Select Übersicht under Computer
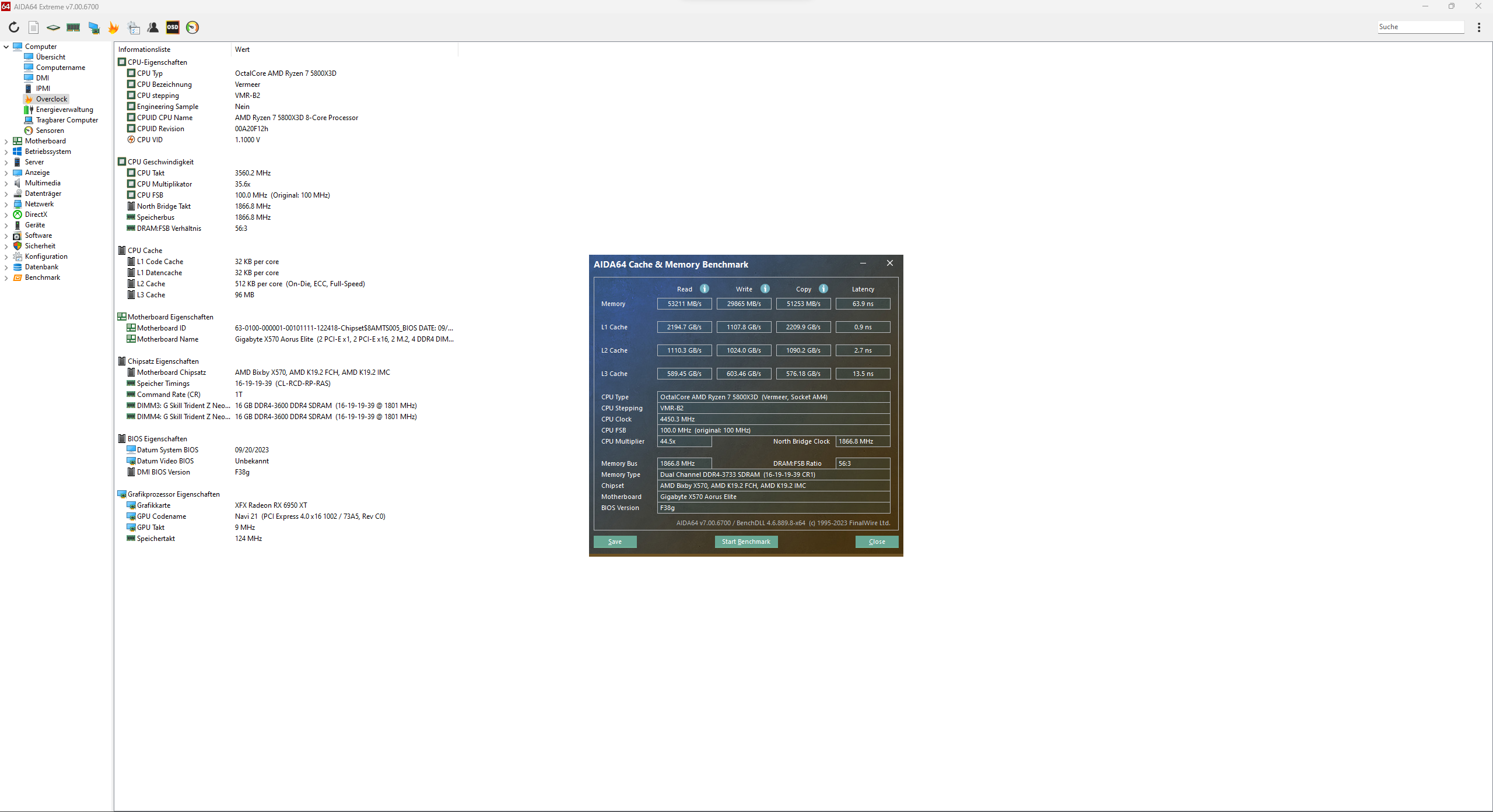This screenshot has height=812, width=1493. [x=50, y=57]
